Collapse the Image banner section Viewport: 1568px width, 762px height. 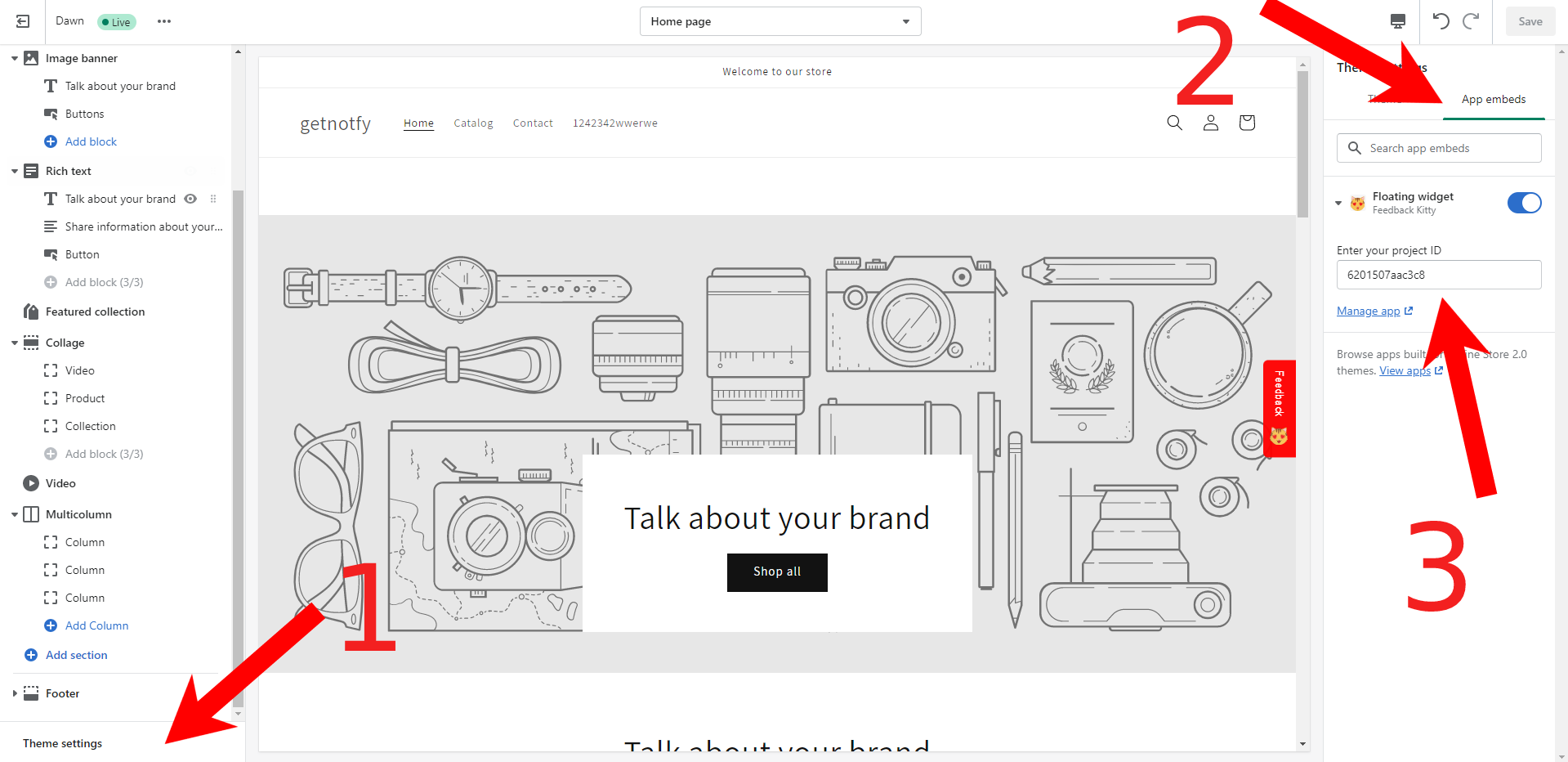click(15, 58)
